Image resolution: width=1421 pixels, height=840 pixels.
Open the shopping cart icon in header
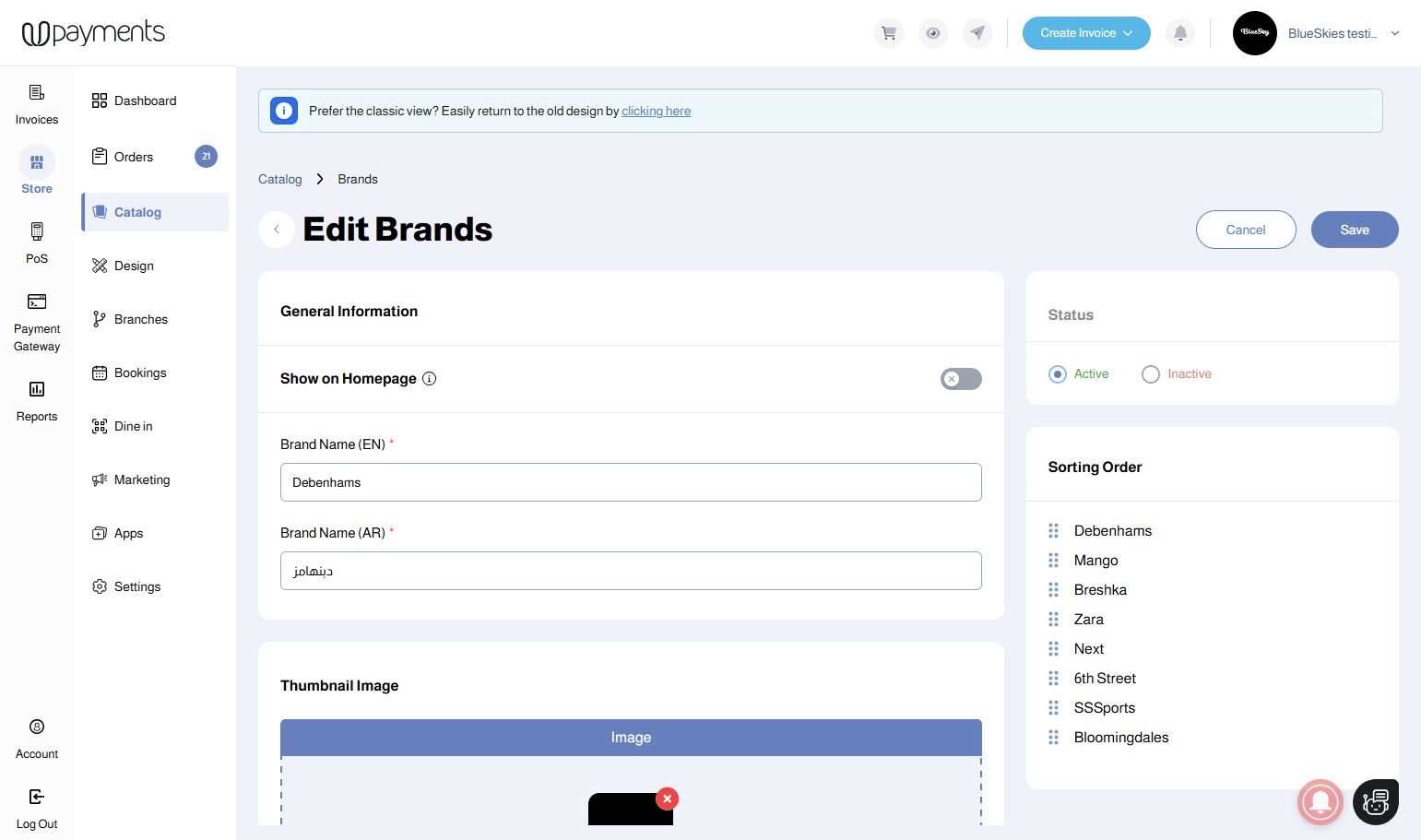click(x=889, y=33)
